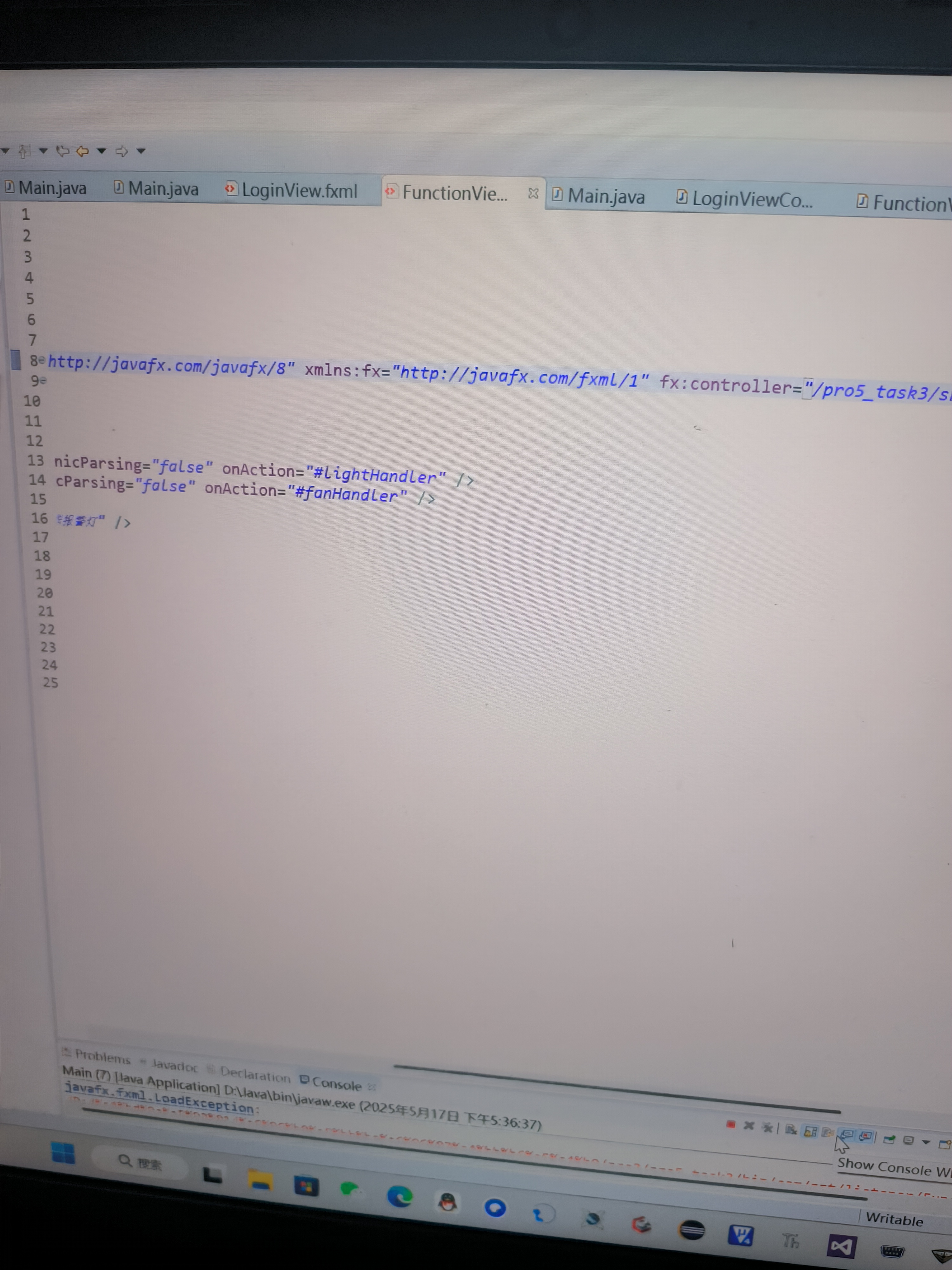The width and height of the screenshot is (952, 1270).
Task: Open Microsoft Edge from taskbar
Action: (400, 1197)
